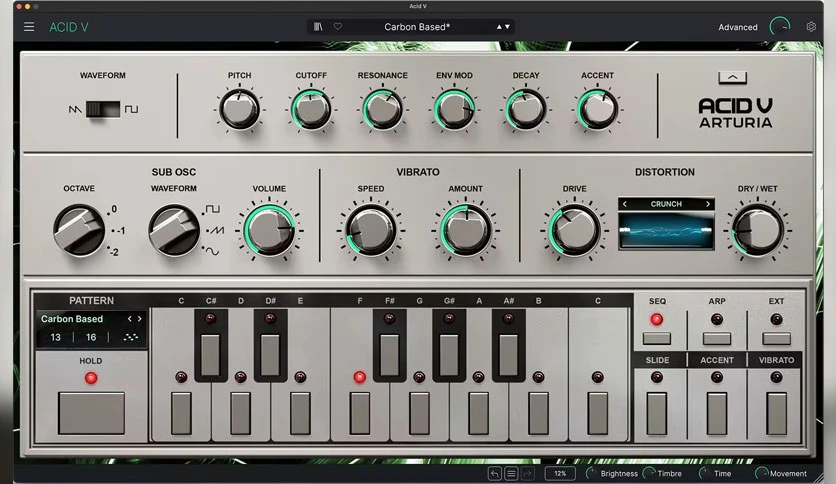Like the preset with heart icon
The image size is (836, 484).
pyautogui.click(x=337, y=27)
